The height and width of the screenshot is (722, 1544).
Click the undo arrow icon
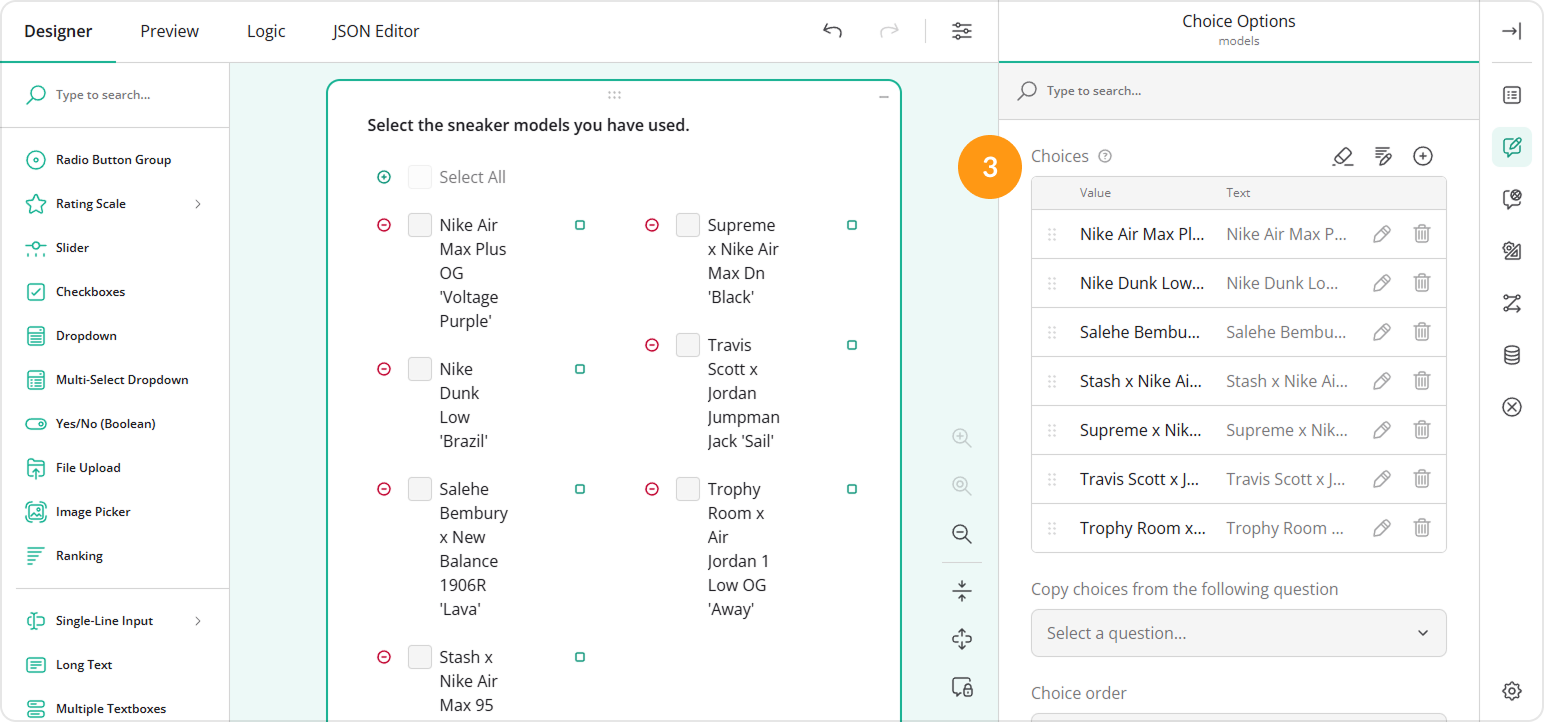click(x=832, y=31)
